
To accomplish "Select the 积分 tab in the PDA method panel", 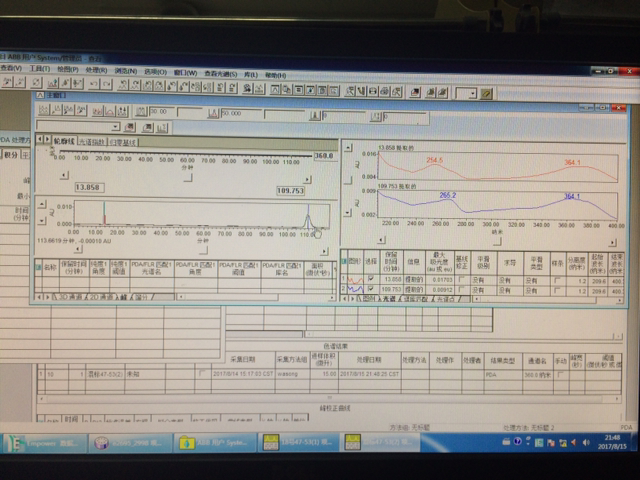I will tap(11, 155).
